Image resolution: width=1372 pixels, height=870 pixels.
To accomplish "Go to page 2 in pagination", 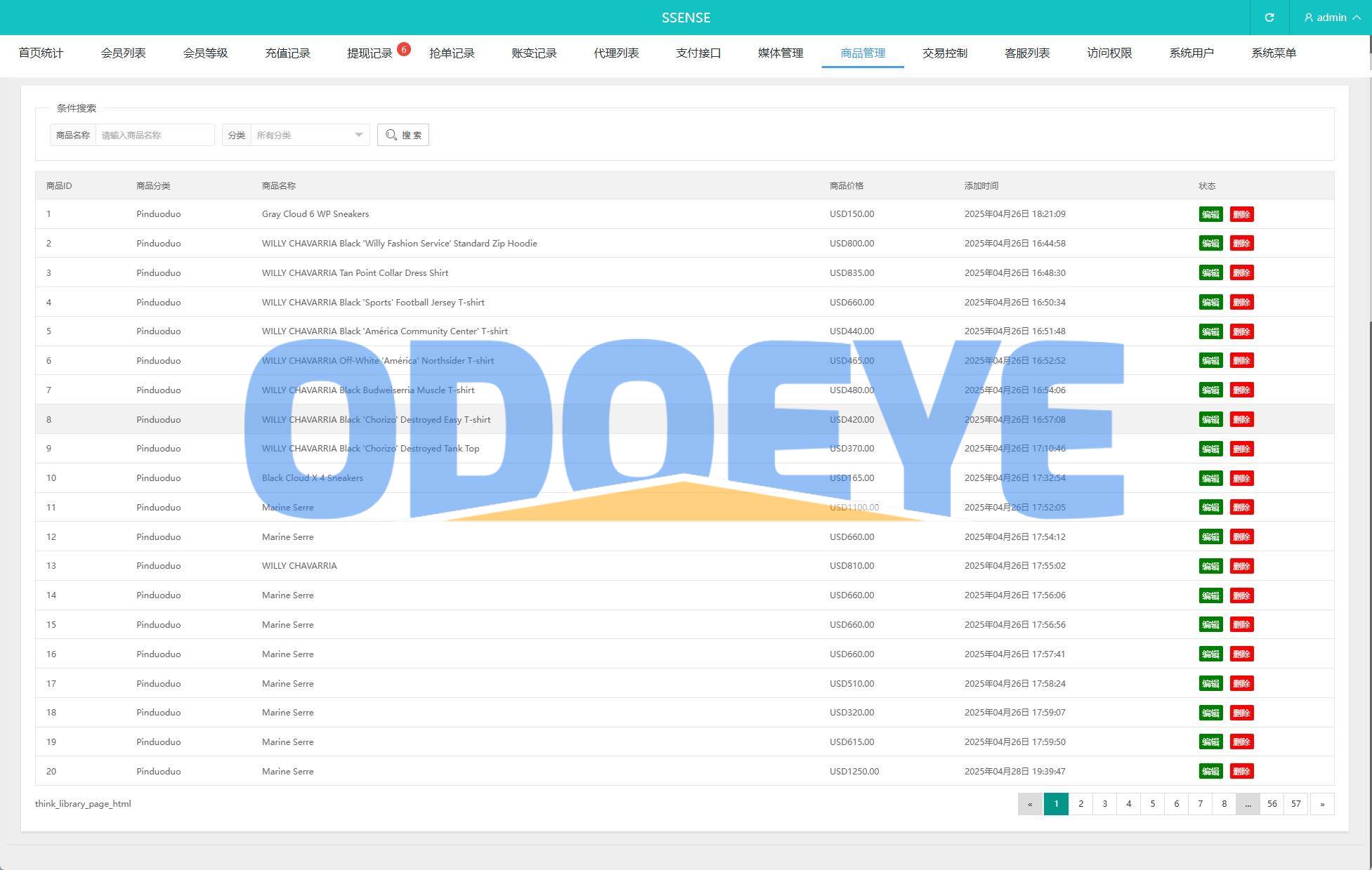I will [1080, 804].
